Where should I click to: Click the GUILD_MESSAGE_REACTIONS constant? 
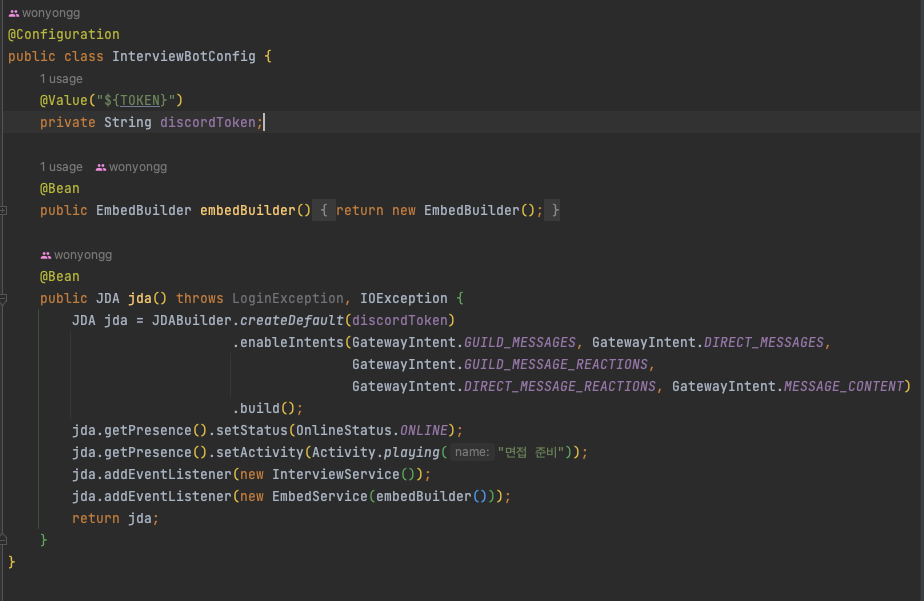(x=556, y=365)
